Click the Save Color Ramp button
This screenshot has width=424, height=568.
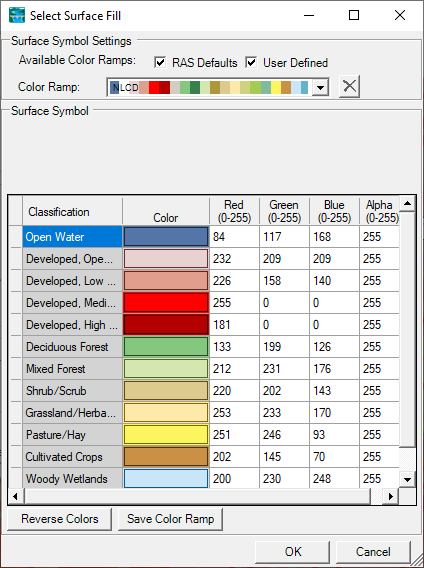click(x=170, y=519)
